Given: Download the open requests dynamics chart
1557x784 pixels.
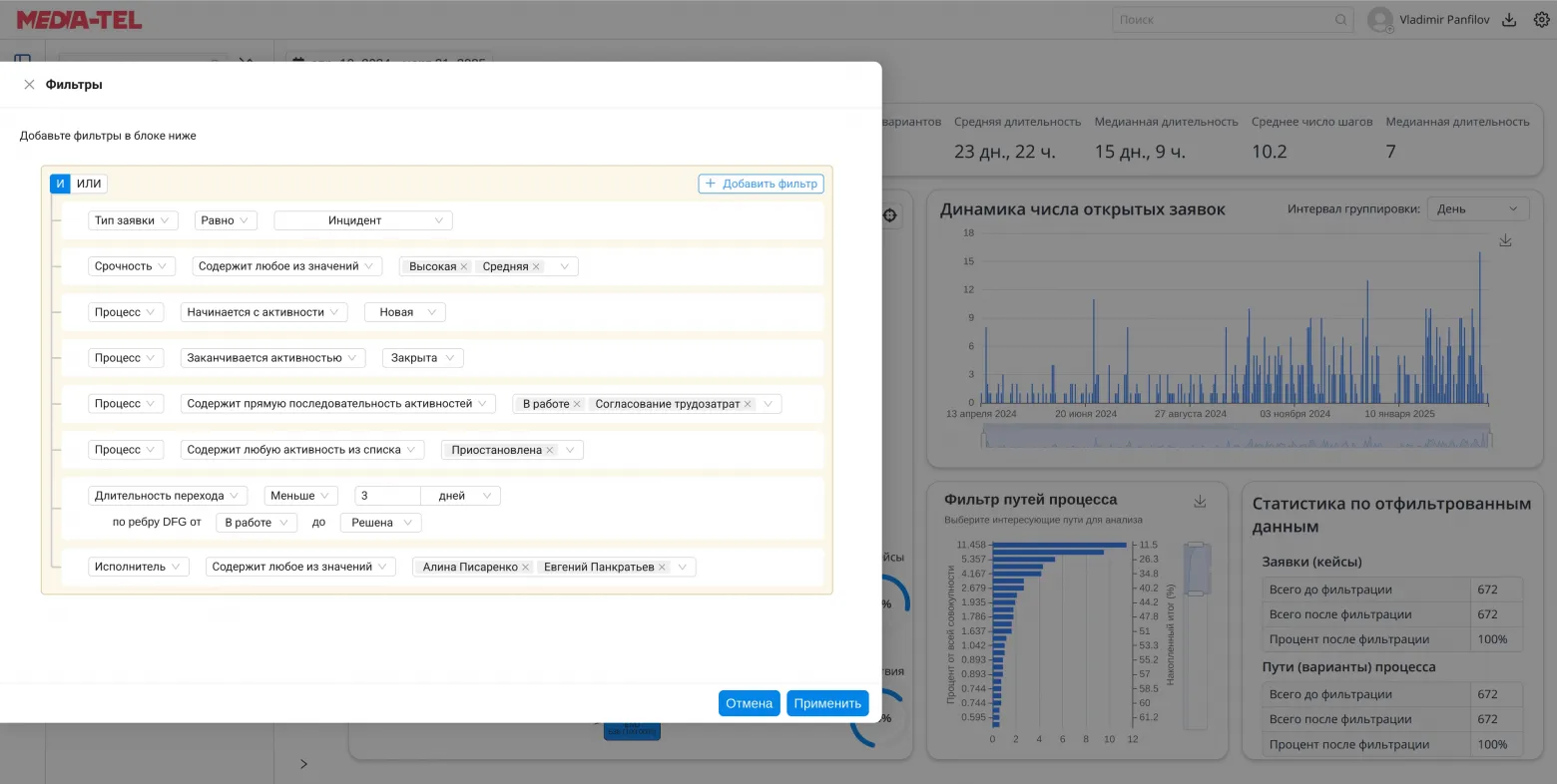Looking at the screenshot, I should (x=1505, y=239).
